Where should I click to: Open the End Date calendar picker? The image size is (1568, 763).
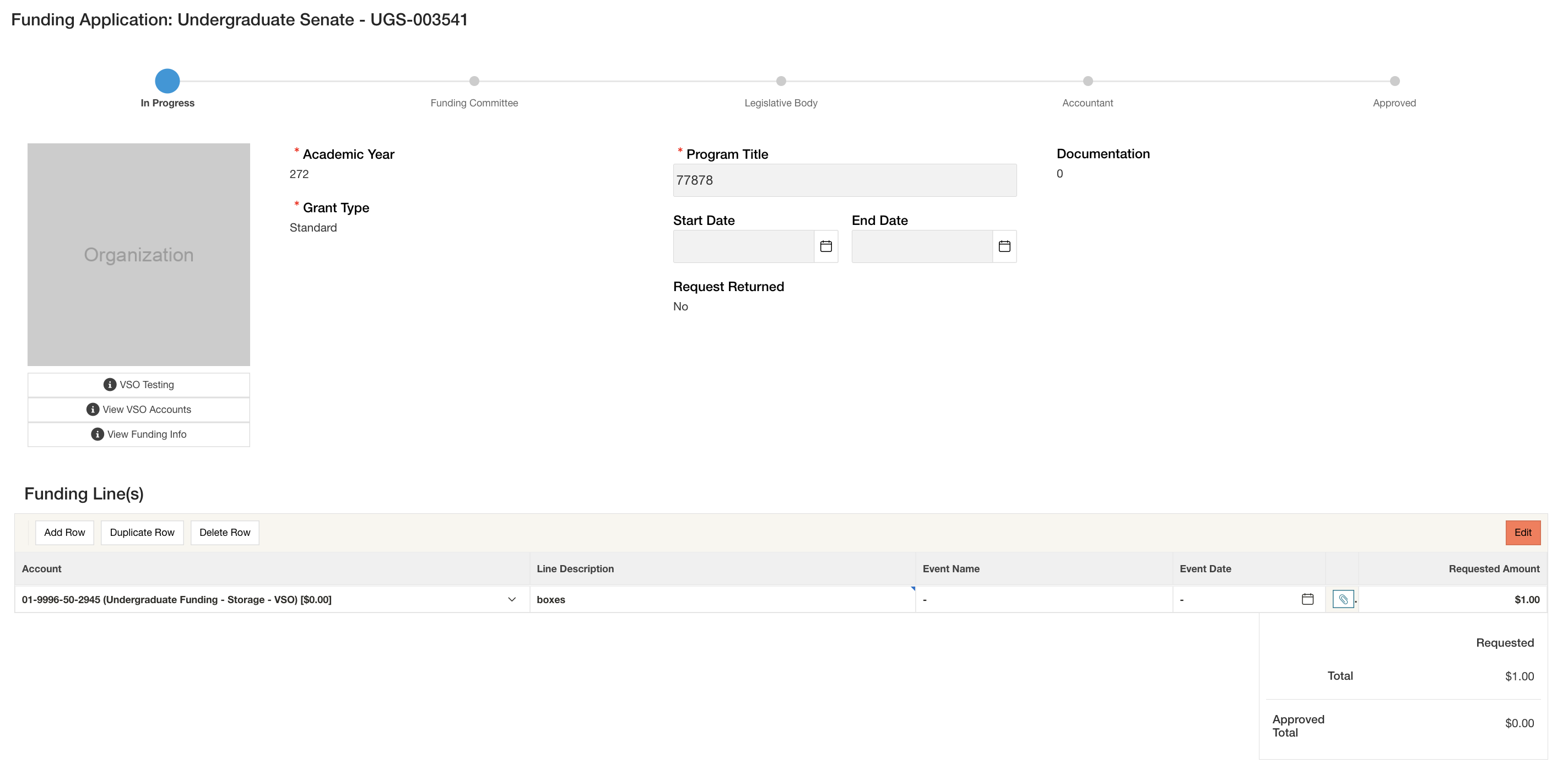(x=1004, y=246)
